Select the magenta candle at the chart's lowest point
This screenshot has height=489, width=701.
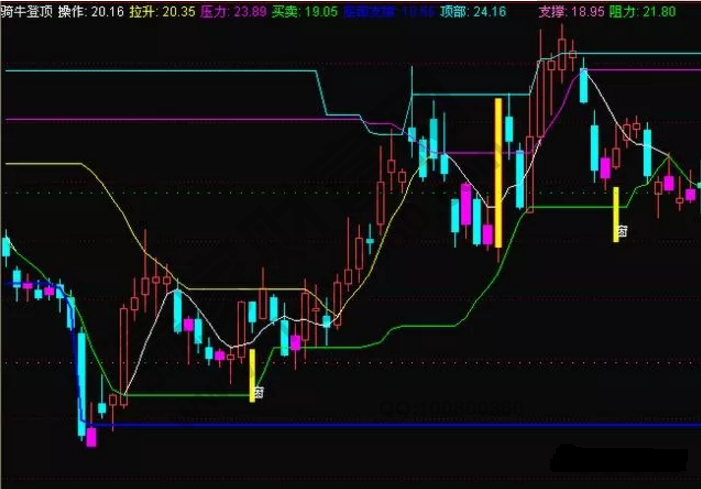[91, 437]
